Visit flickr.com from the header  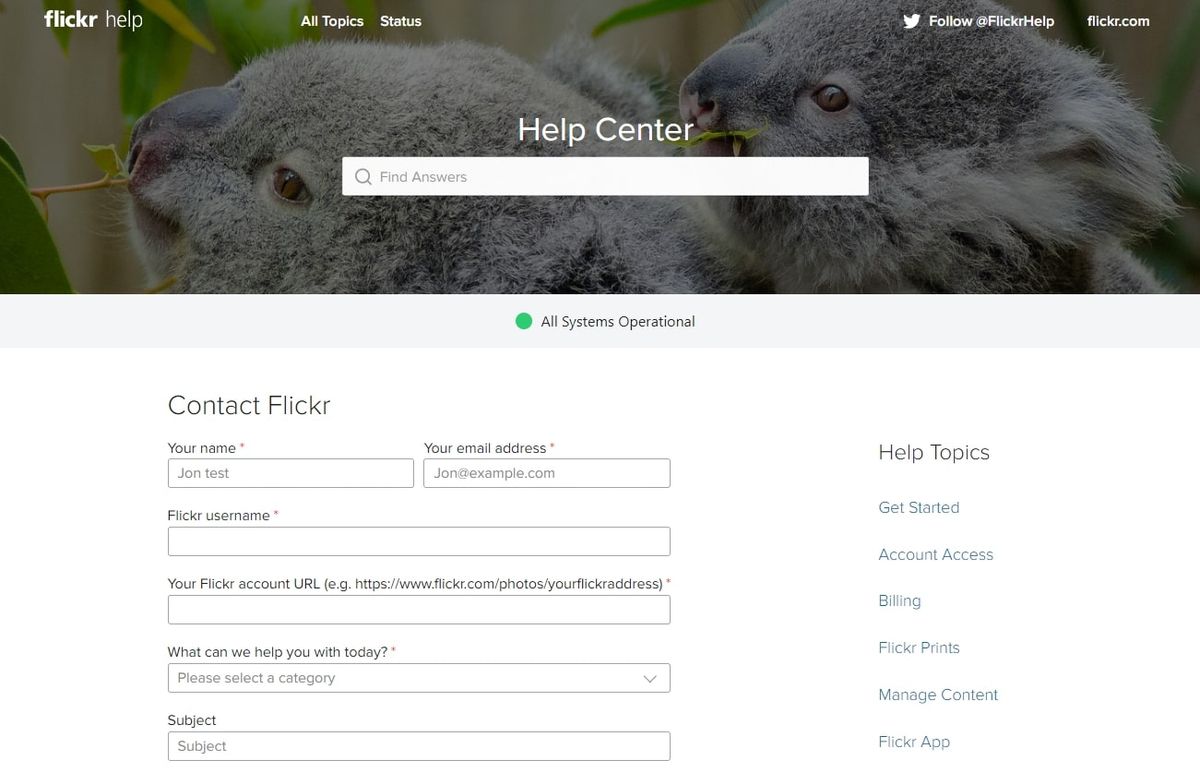[1119, 20]
